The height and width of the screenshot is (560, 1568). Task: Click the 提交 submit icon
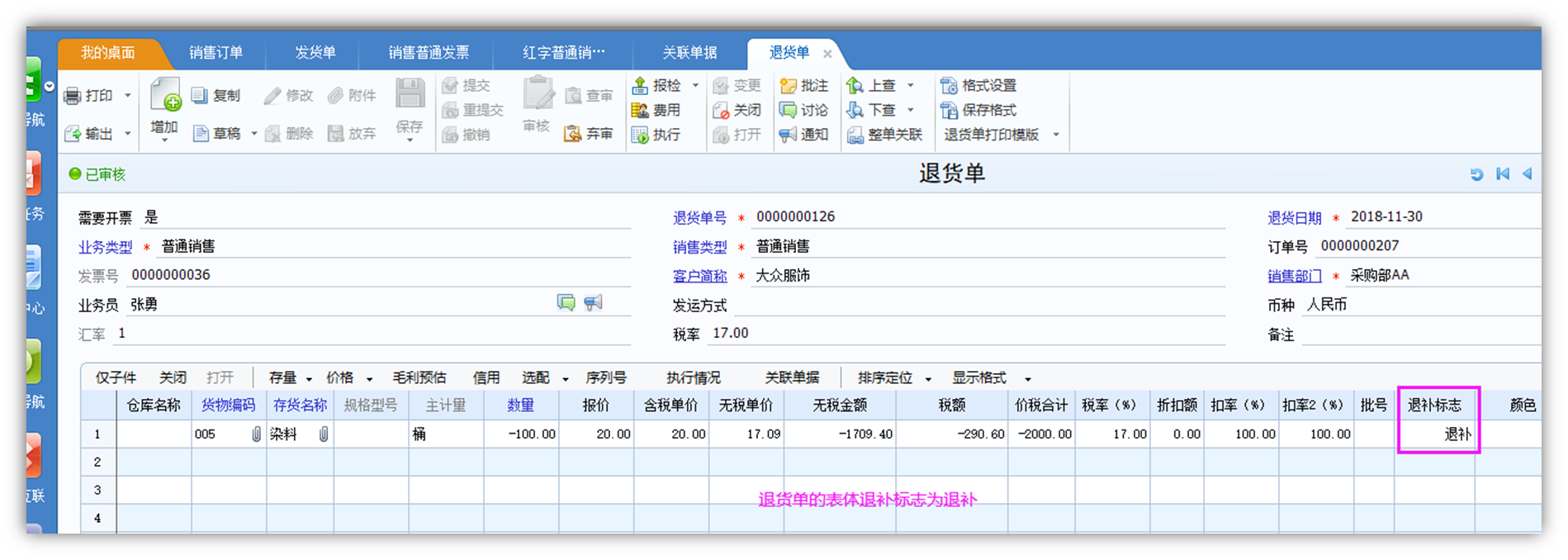[x=450, y=85]
